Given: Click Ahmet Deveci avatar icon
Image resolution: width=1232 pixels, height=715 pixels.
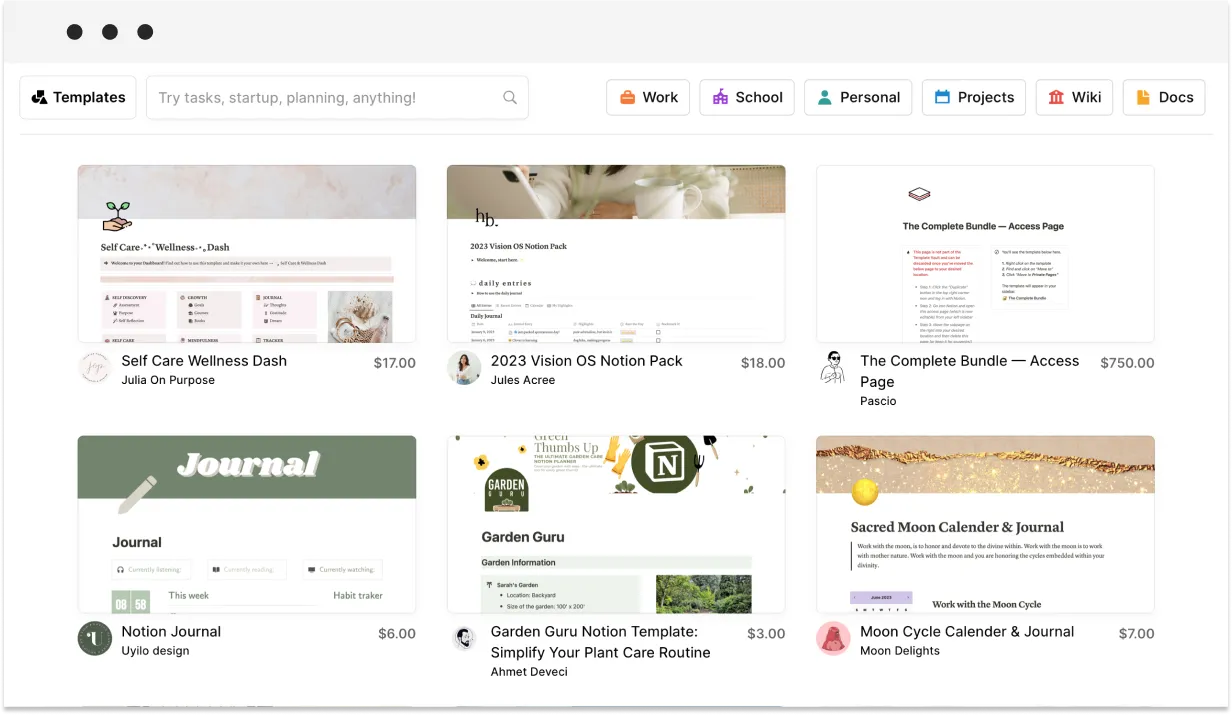Looking at the screenshot, I should 464,638.
